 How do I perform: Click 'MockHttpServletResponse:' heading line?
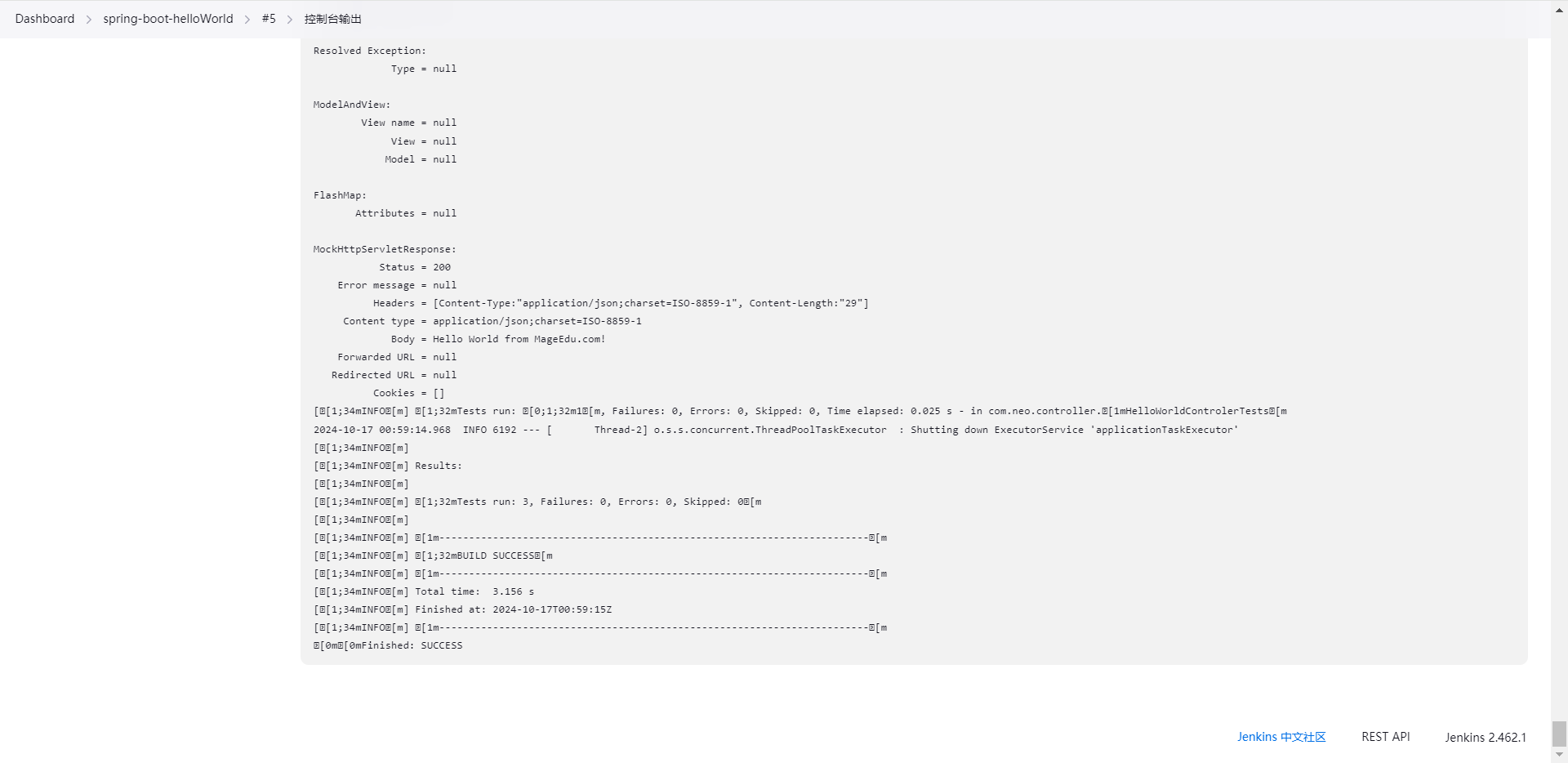tap(385, 249)
